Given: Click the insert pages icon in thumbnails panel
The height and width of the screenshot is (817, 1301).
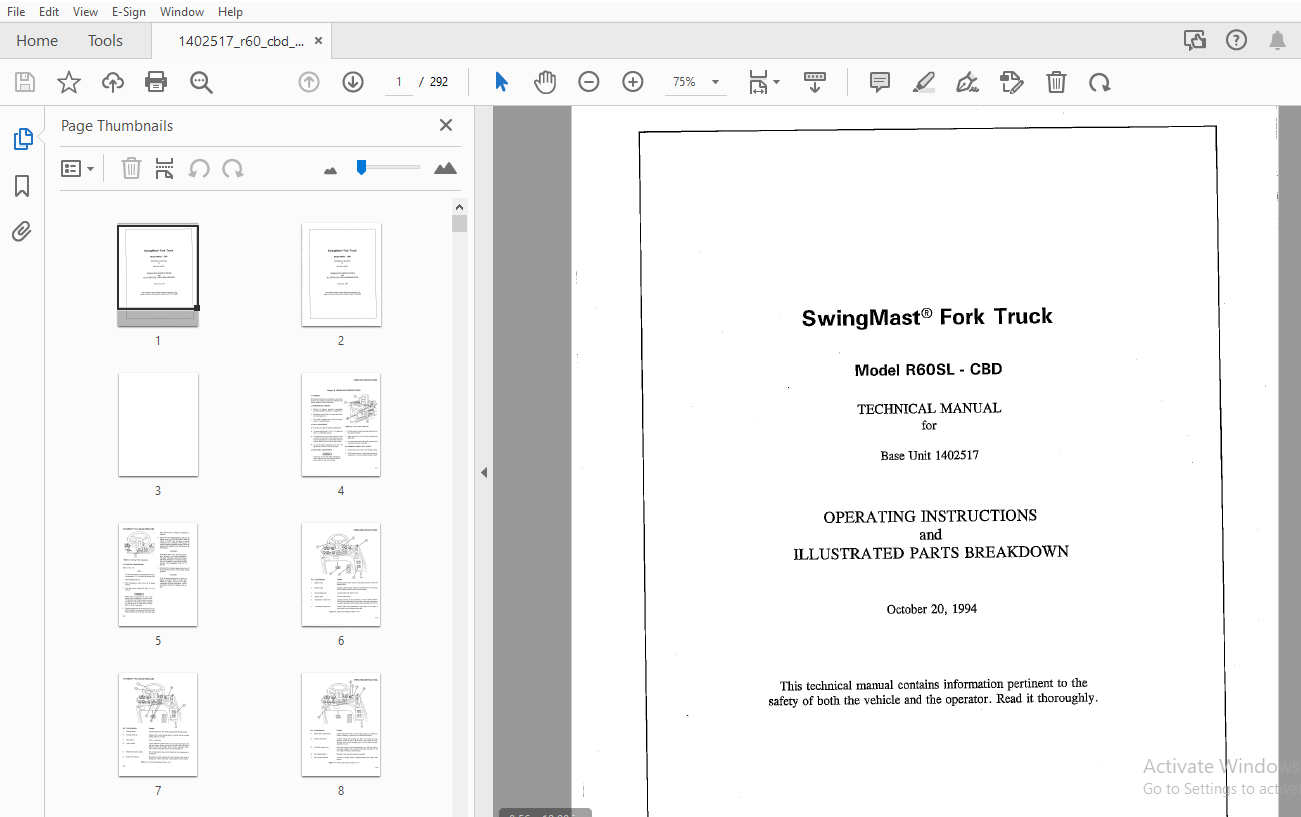Looking at the screenshot, I should pos(165,168).
